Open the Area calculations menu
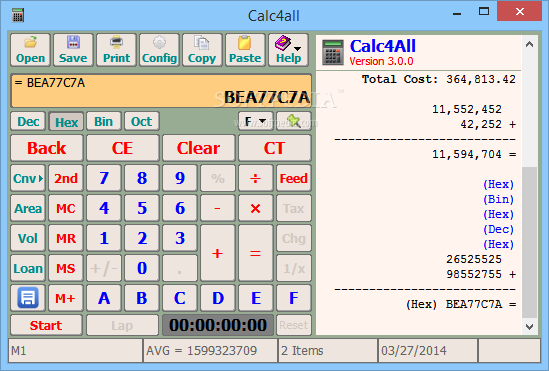This screenshot has width=549, height=371. point(28,208)
